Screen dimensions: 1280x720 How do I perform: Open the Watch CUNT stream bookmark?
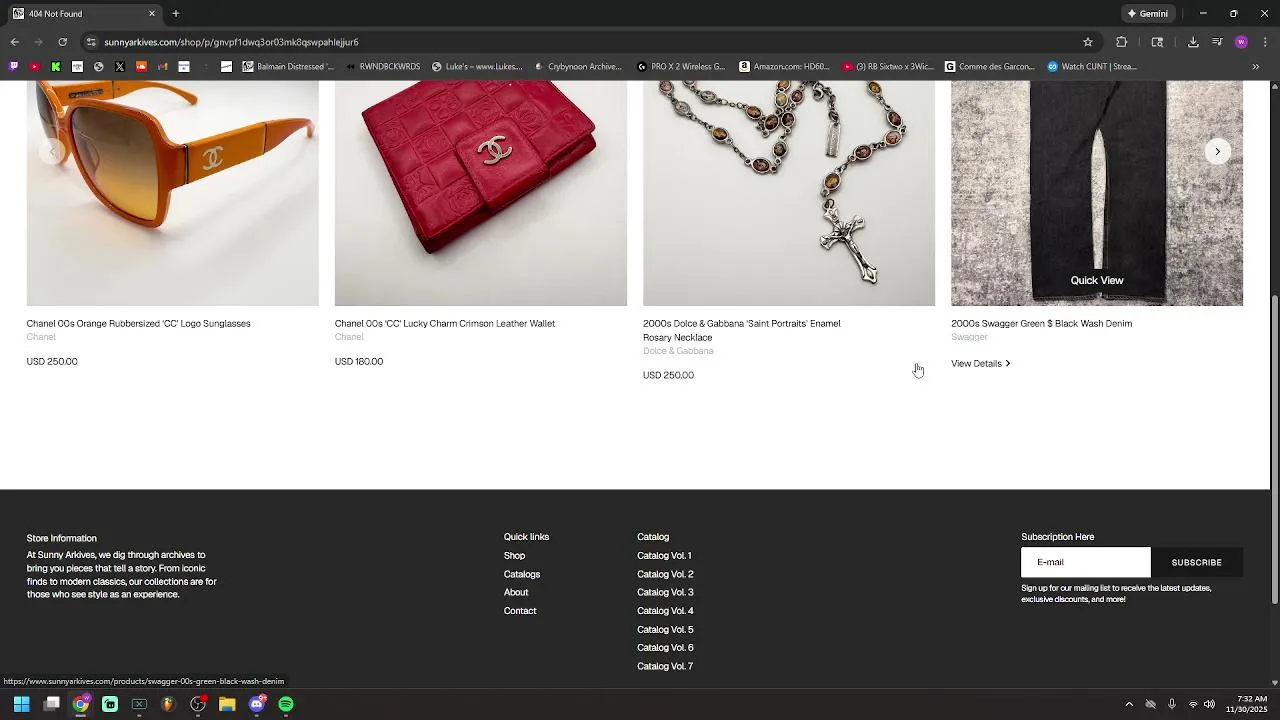1092,67
